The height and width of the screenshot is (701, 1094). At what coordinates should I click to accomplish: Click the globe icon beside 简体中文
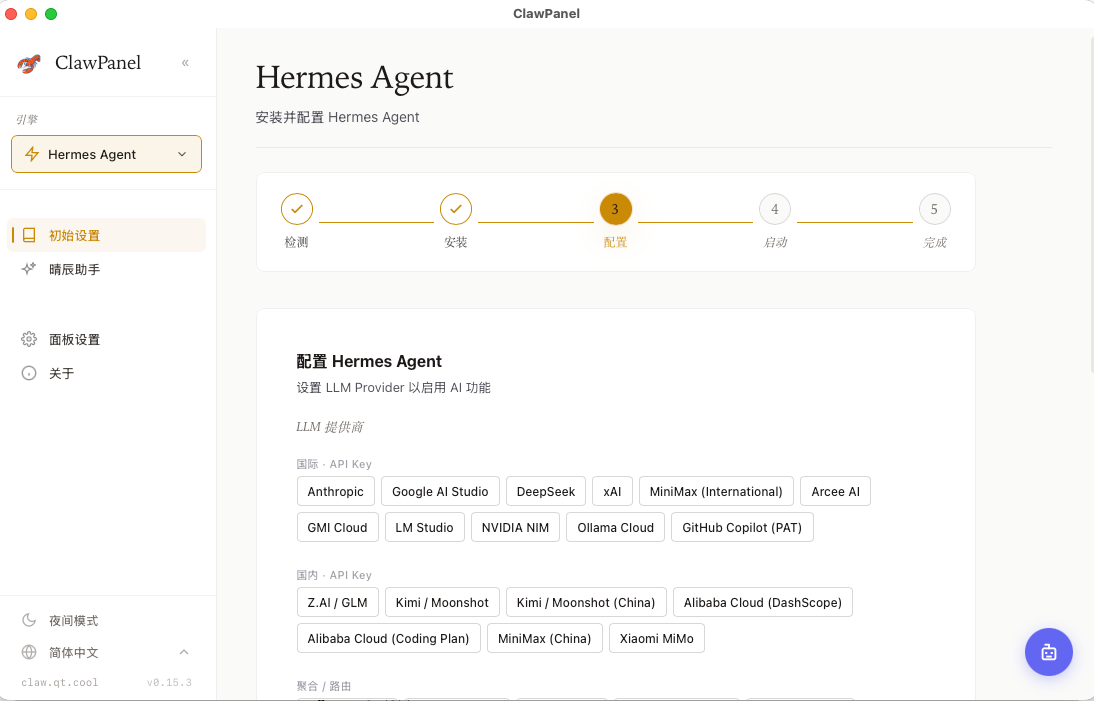29,652
